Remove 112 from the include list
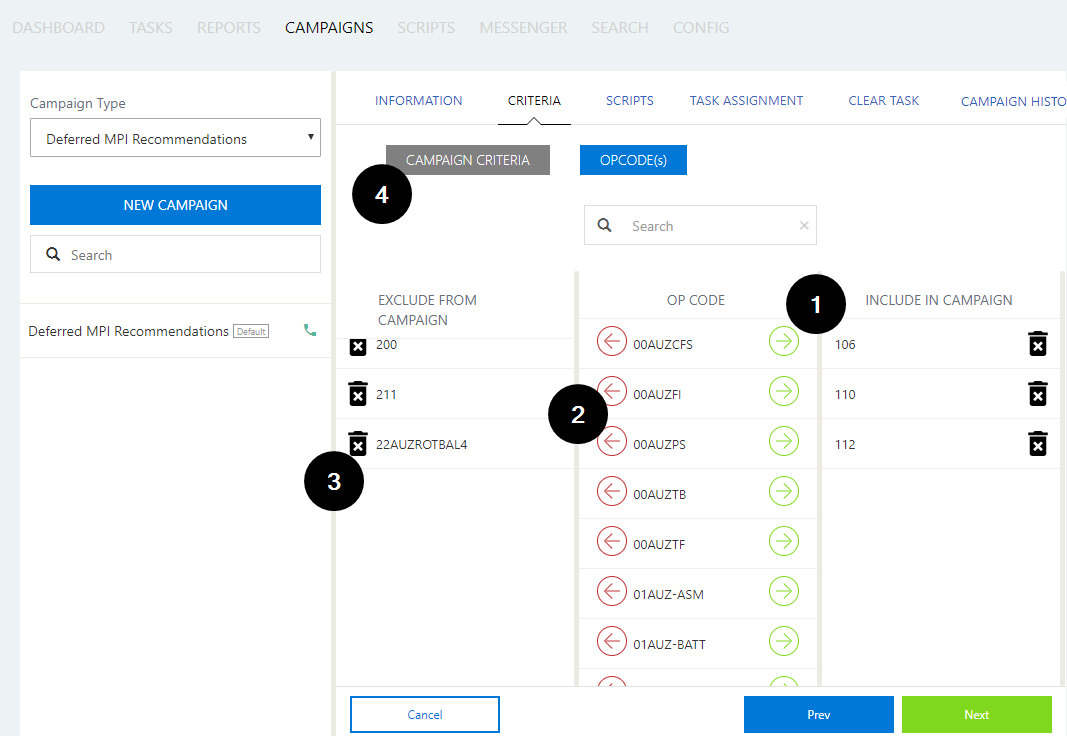The image size is (1067, 736). coord(1038,444)
